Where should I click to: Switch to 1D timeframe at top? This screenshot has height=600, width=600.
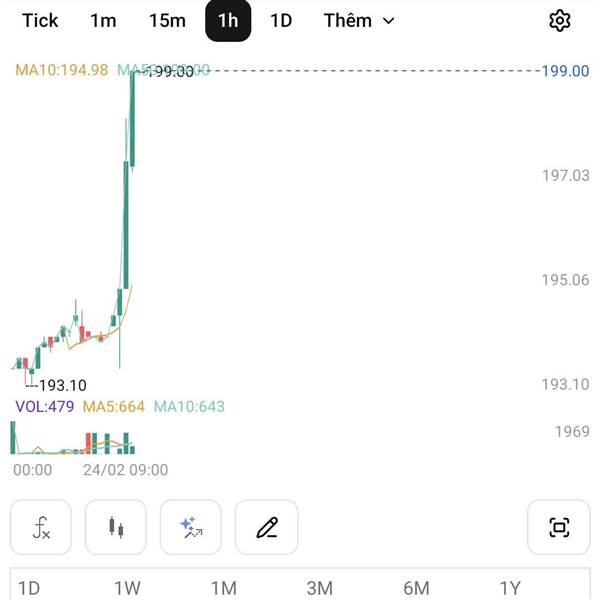click(x=281, y=21)
